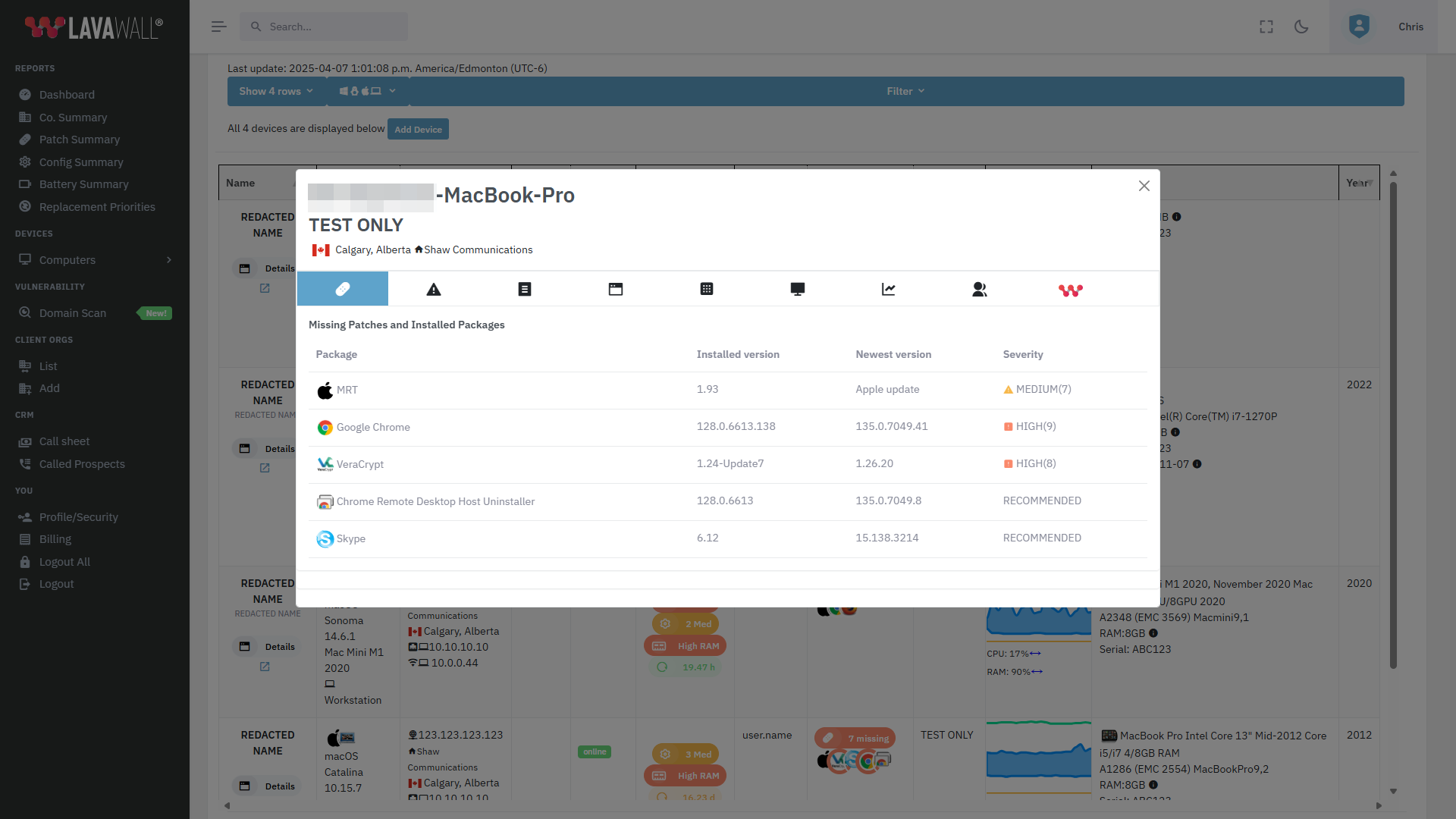Toggle the sidebar hamburger menu

coord(218,27)
